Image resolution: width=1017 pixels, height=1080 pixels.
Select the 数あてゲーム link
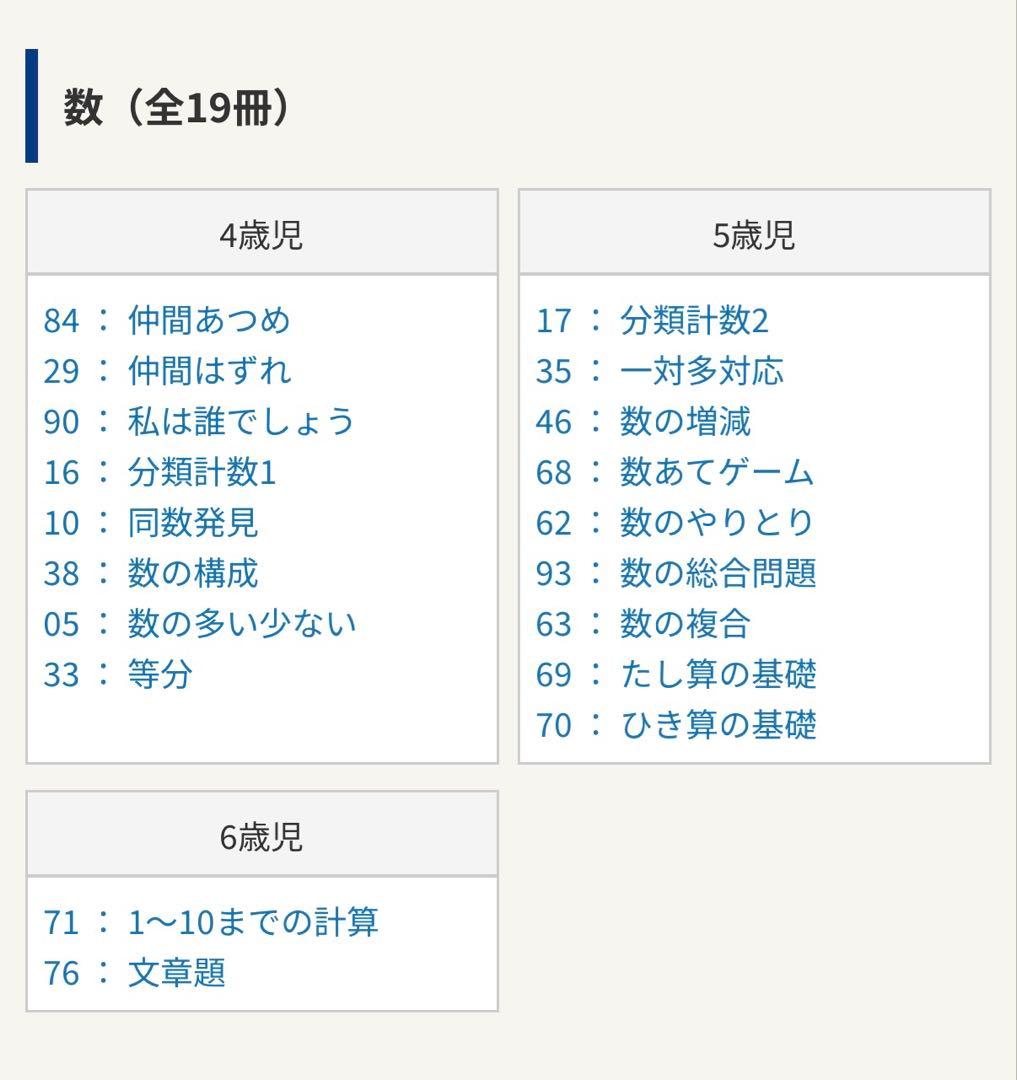coord(715,472)
